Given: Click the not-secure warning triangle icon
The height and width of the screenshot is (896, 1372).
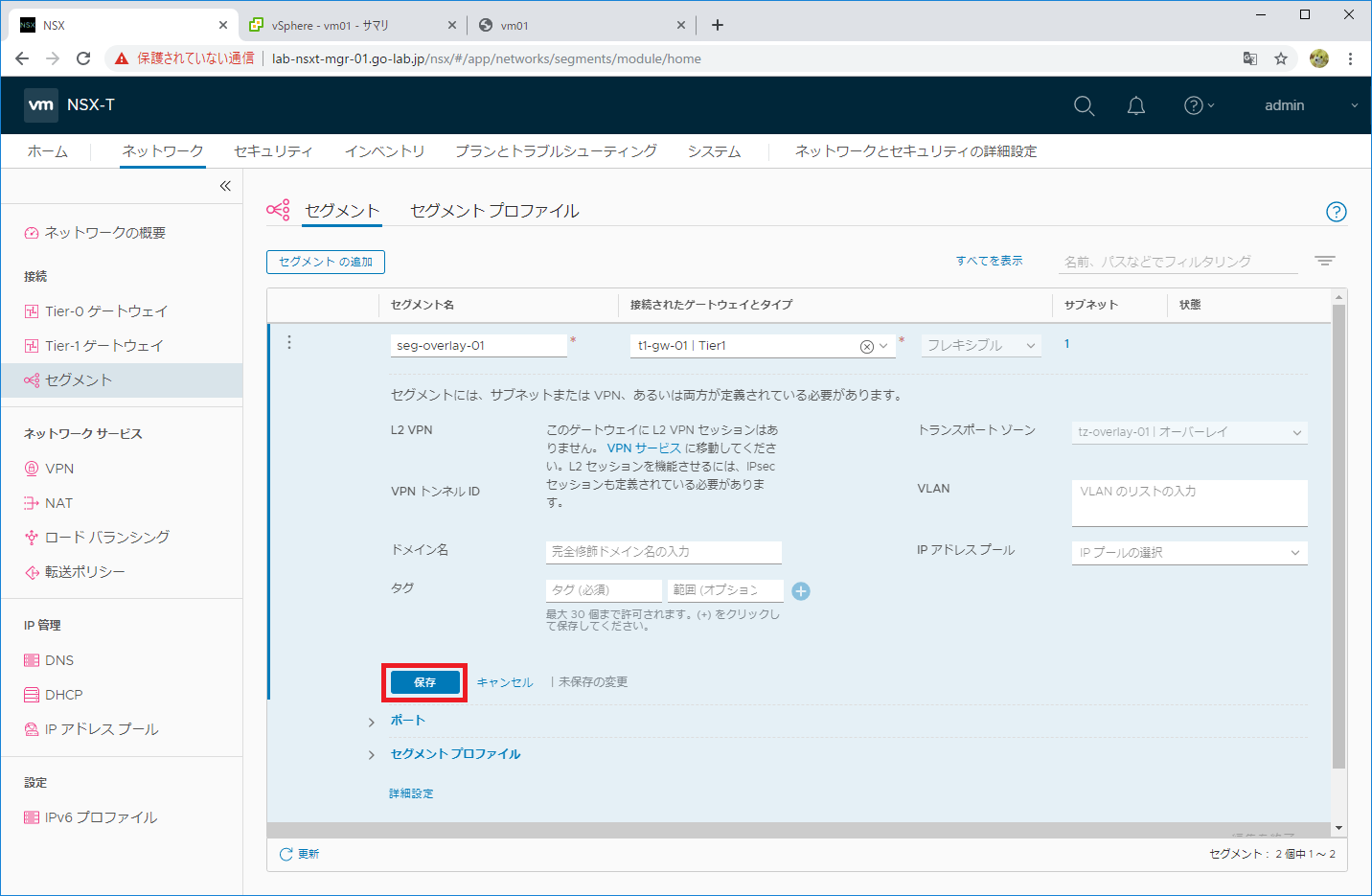Looking at the screenshot, I should click(x=122, y=58).
